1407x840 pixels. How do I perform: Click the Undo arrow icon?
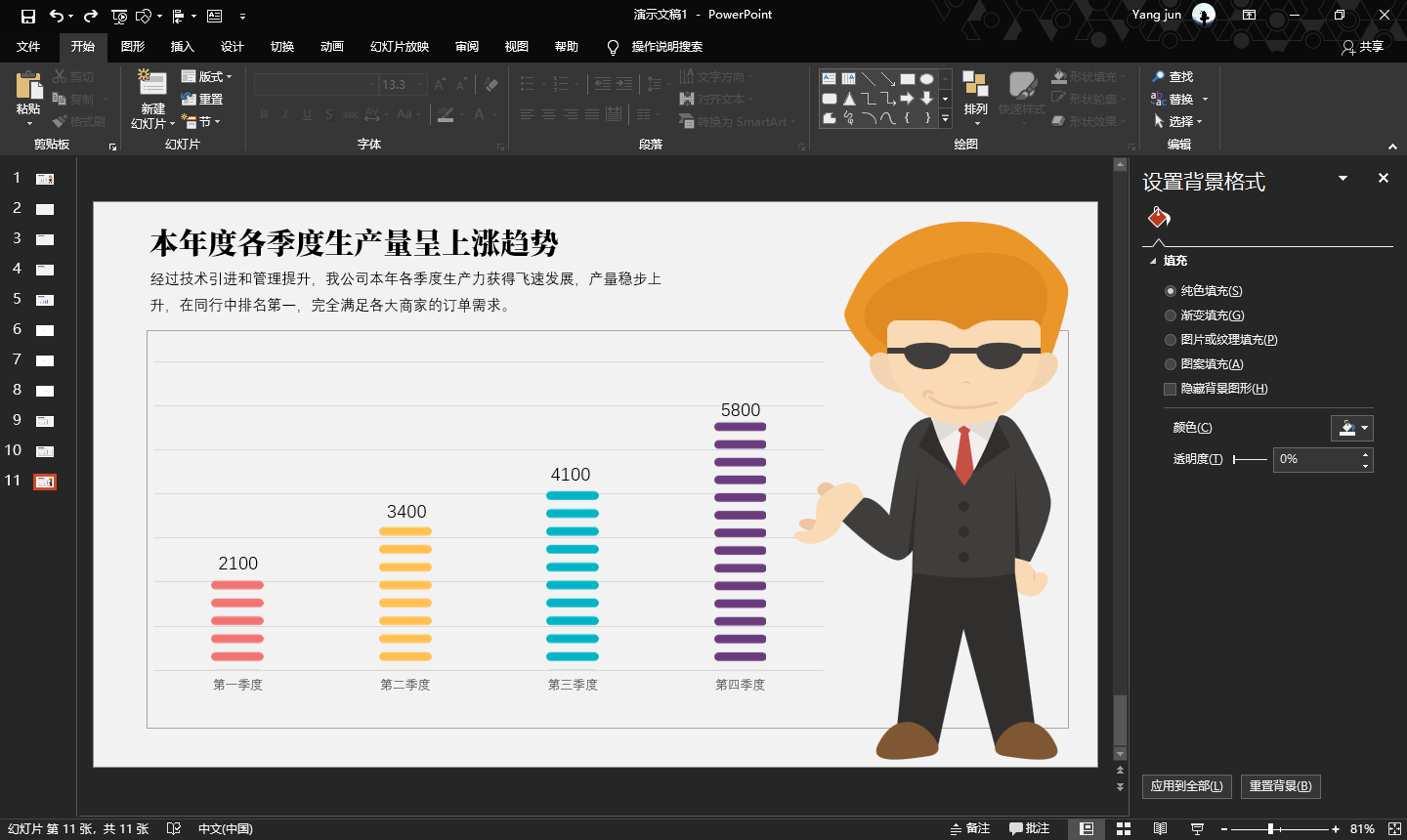(57, 16)
